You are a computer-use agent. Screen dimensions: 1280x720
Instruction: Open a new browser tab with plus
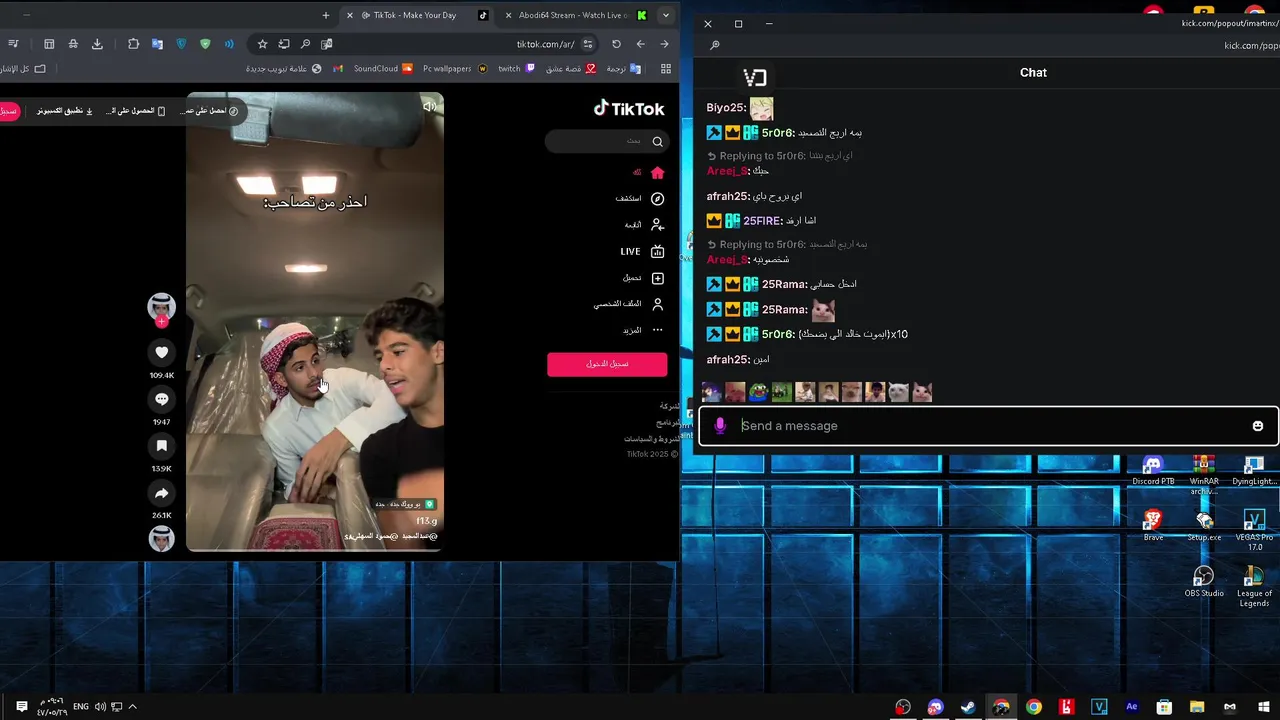326,15
